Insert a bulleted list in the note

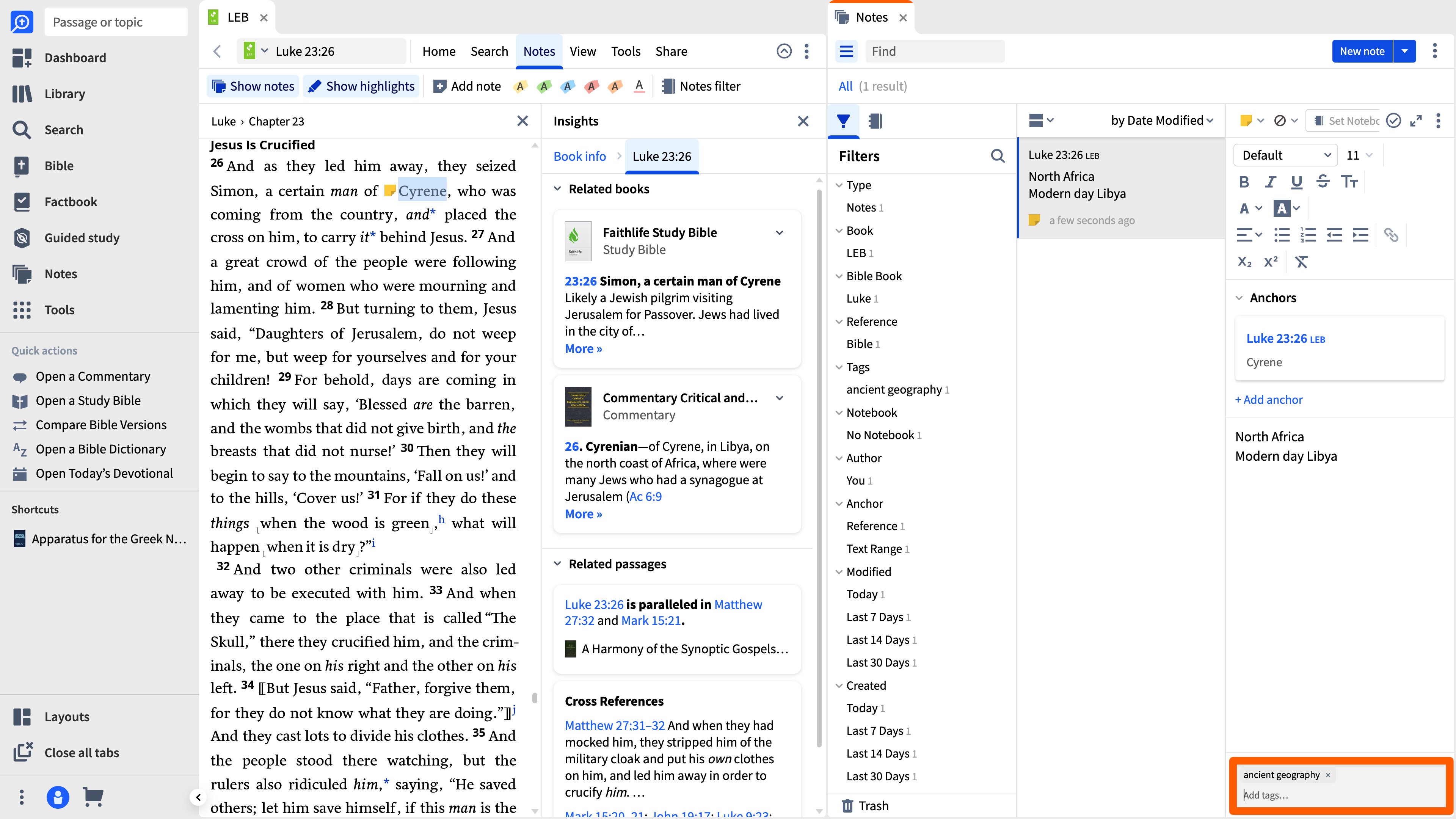click(1281, 235)
